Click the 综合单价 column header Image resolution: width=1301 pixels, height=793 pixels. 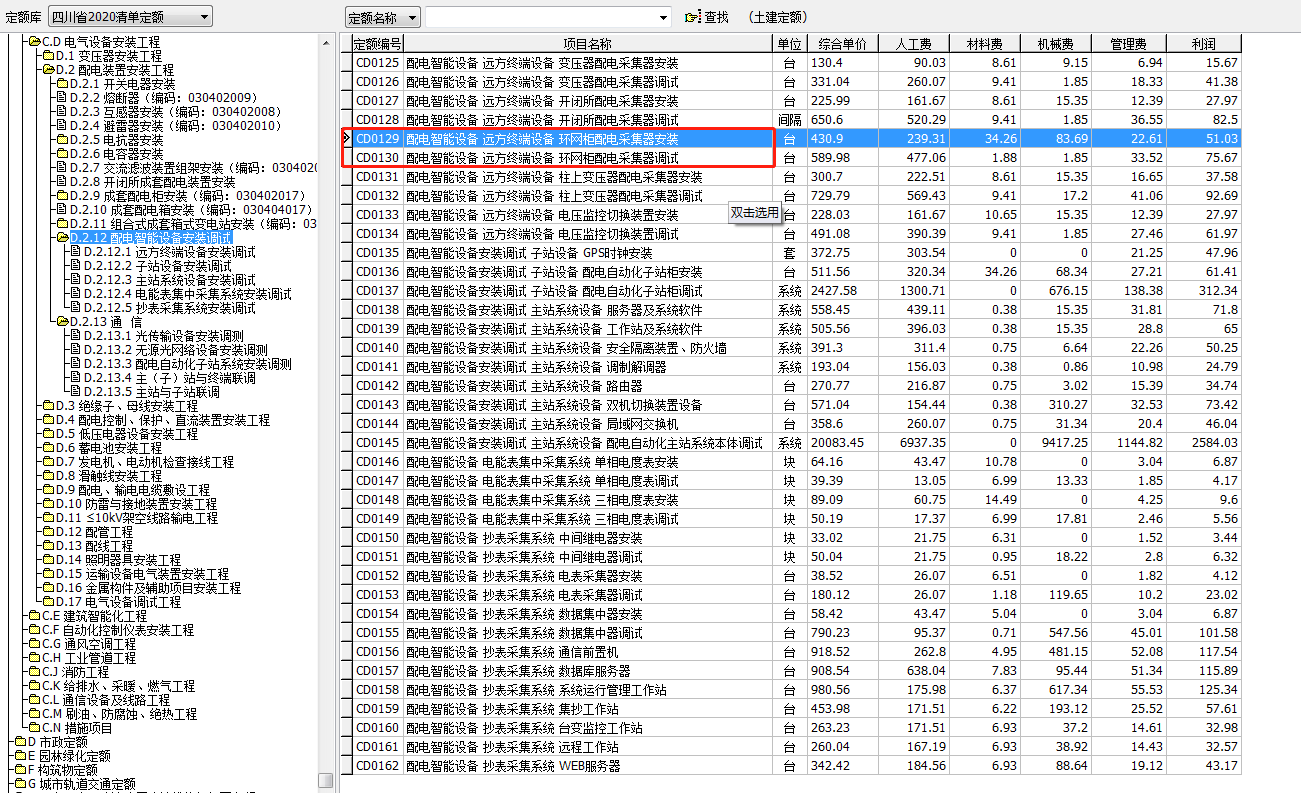tap(843, 44)
